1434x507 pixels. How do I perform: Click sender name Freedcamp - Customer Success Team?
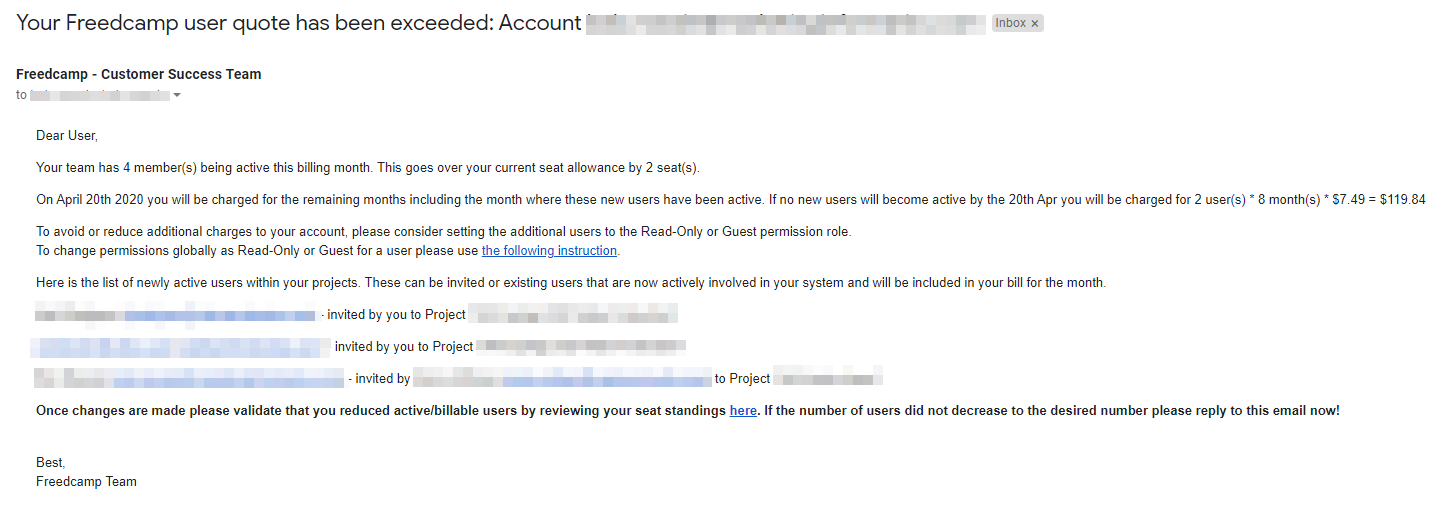(139, 74)
